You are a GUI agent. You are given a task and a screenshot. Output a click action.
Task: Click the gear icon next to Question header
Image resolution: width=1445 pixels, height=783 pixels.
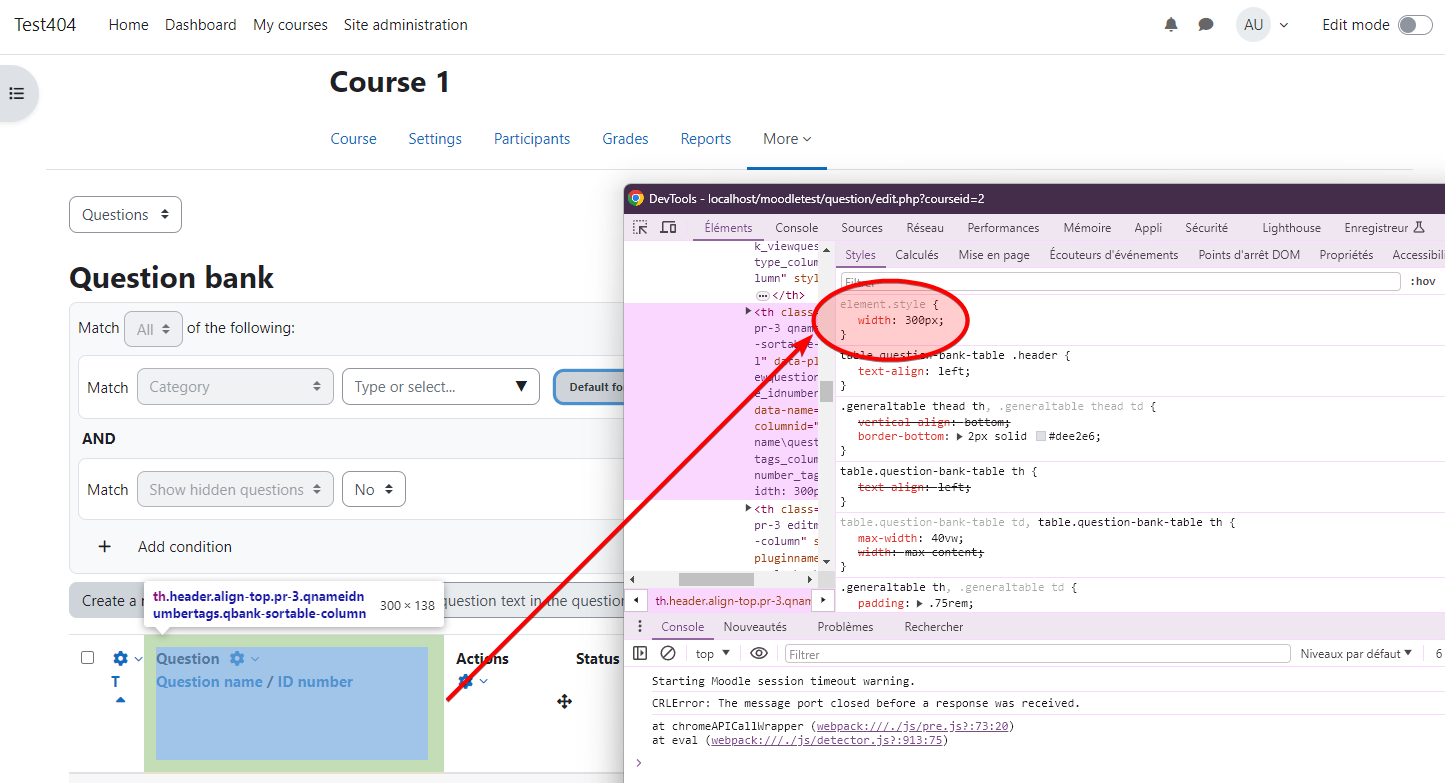(237, 658)
